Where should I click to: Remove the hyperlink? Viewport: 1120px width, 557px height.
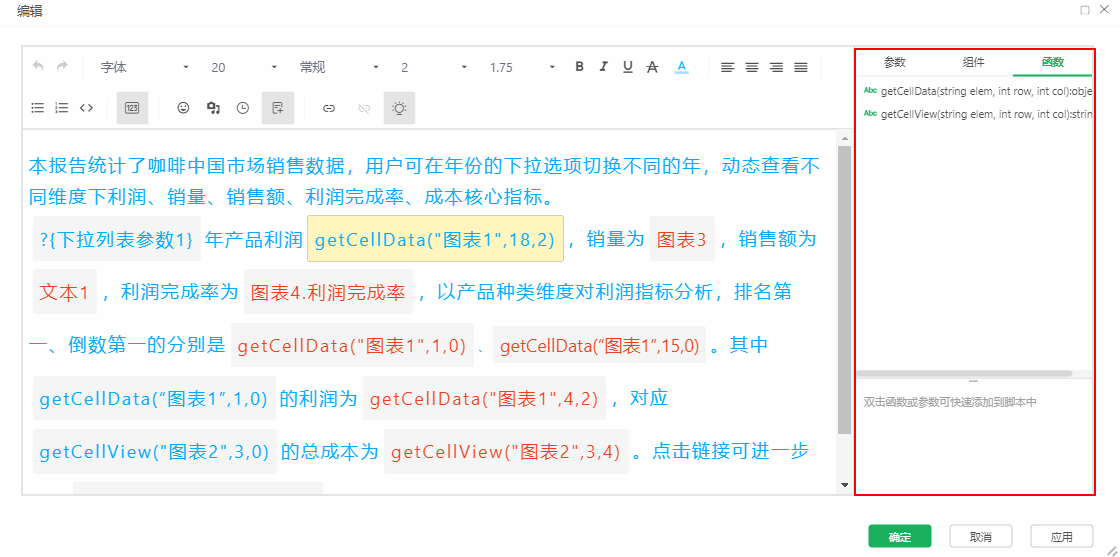pyautogui.click(x=364, y=109)
